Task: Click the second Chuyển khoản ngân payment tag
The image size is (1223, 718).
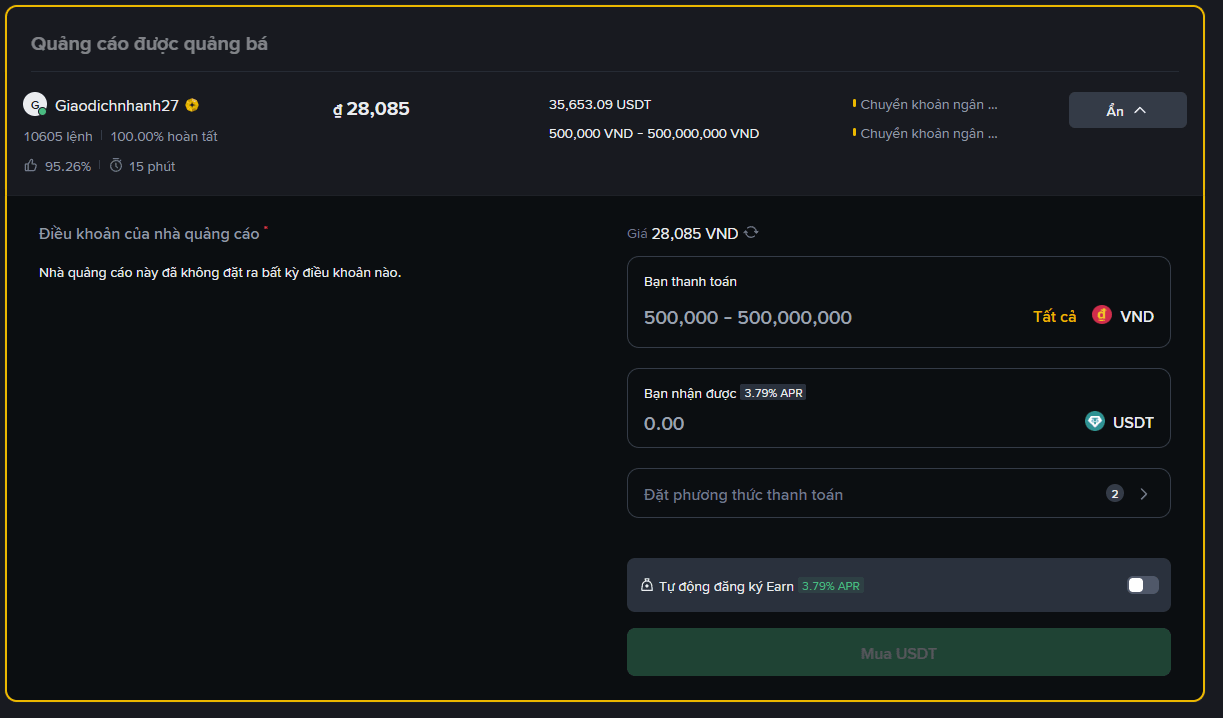Action: pyautogui.click(x=928, y=133)
